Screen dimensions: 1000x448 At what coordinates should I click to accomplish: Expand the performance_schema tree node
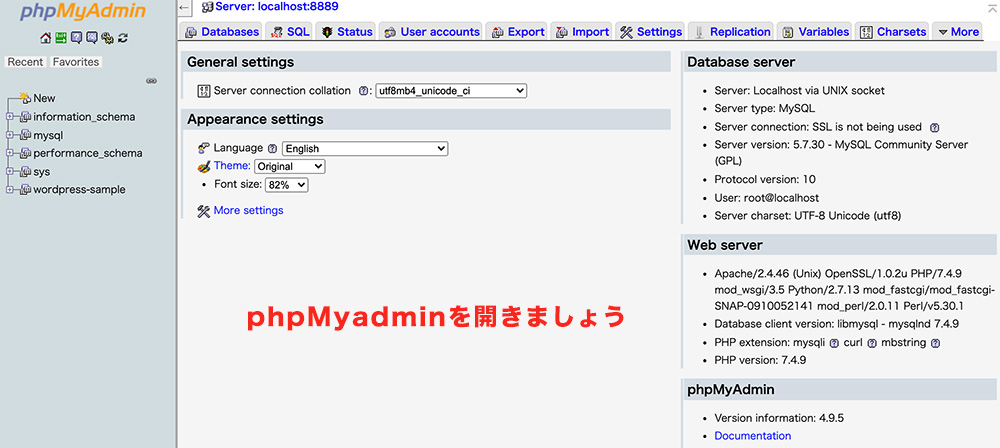10,153
